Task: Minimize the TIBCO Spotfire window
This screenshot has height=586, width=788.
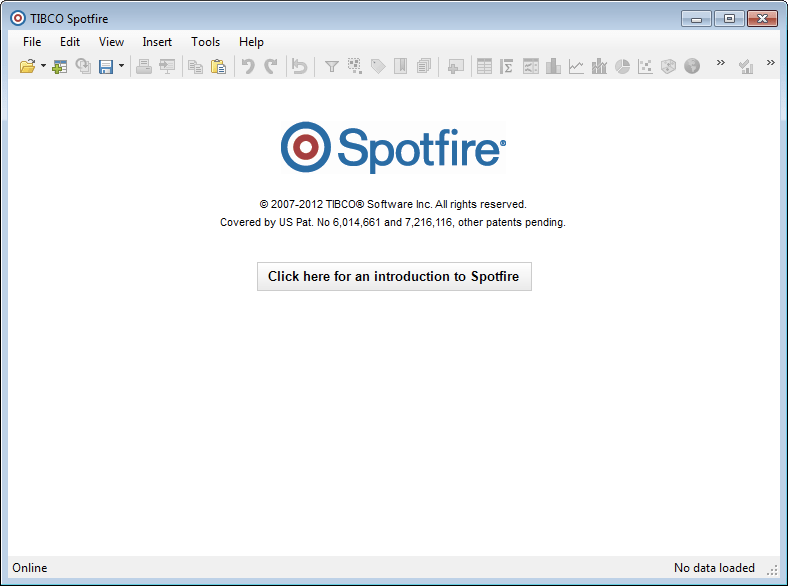Action: [697, 19]
